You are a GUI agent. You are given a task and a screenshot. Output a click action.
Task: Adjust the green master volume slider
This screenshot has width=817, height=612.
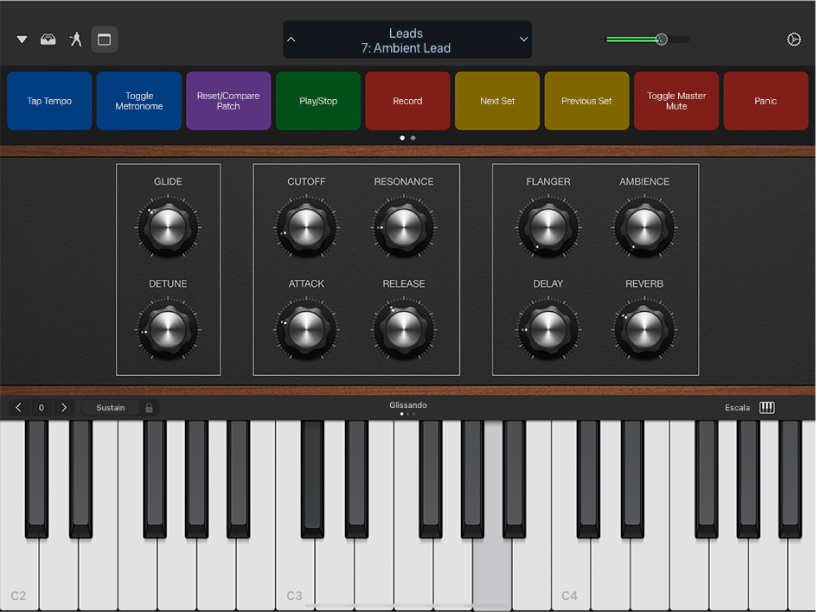647,40
